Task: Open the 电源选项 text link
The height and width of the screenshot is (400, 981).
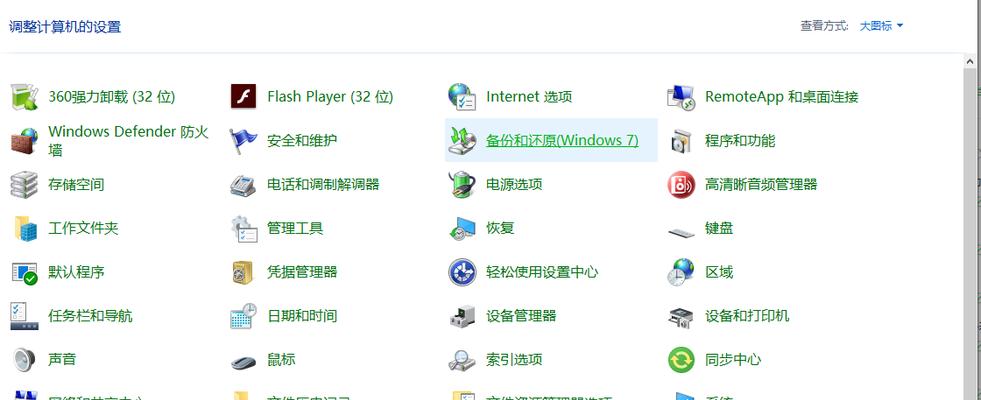Action: [x=514, y=184]
